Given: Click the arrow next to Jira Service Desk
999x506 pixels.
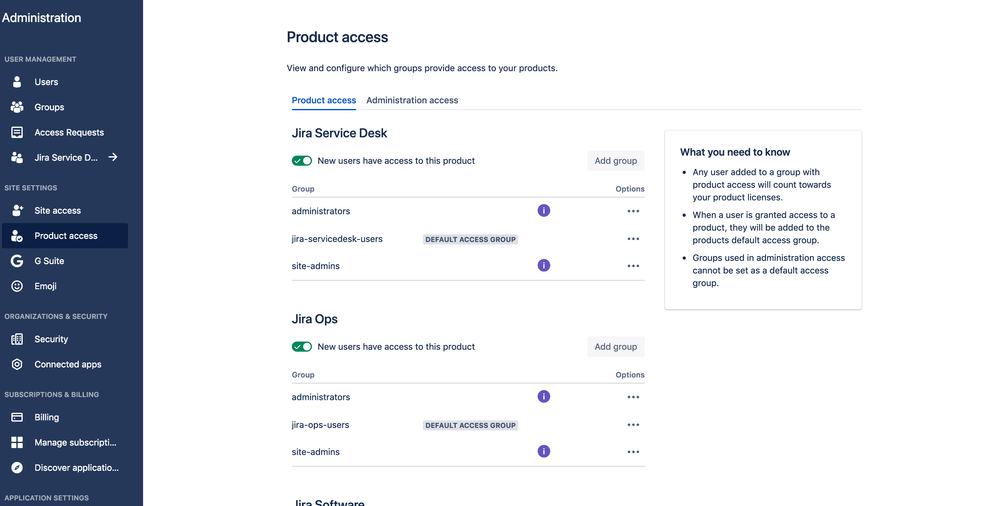Looking at the screenshot, I should tap(113, 157).
